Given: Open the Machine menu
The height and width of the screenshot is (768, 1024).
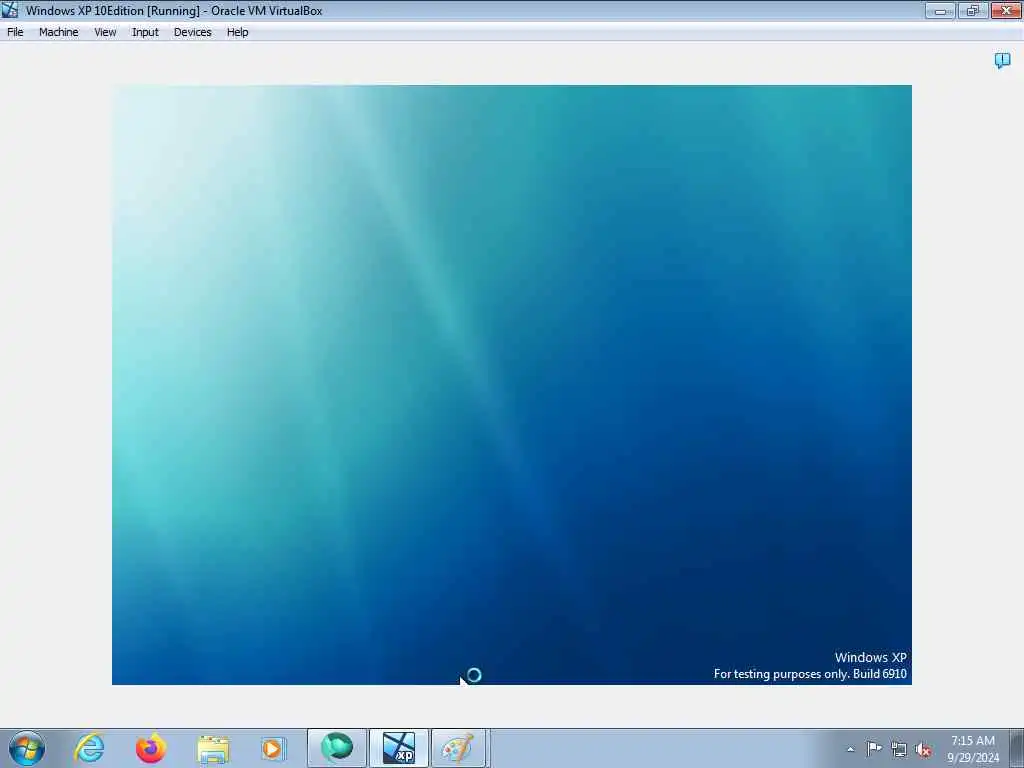Looking at the screenshot, I should (x=58, y=32).
